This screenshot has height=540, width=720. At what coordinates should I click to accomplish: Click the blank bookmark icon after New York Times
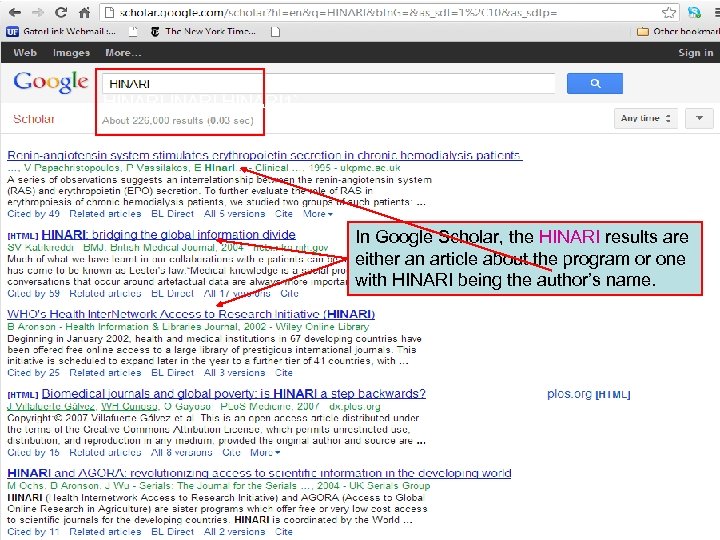tap(275, 31)
